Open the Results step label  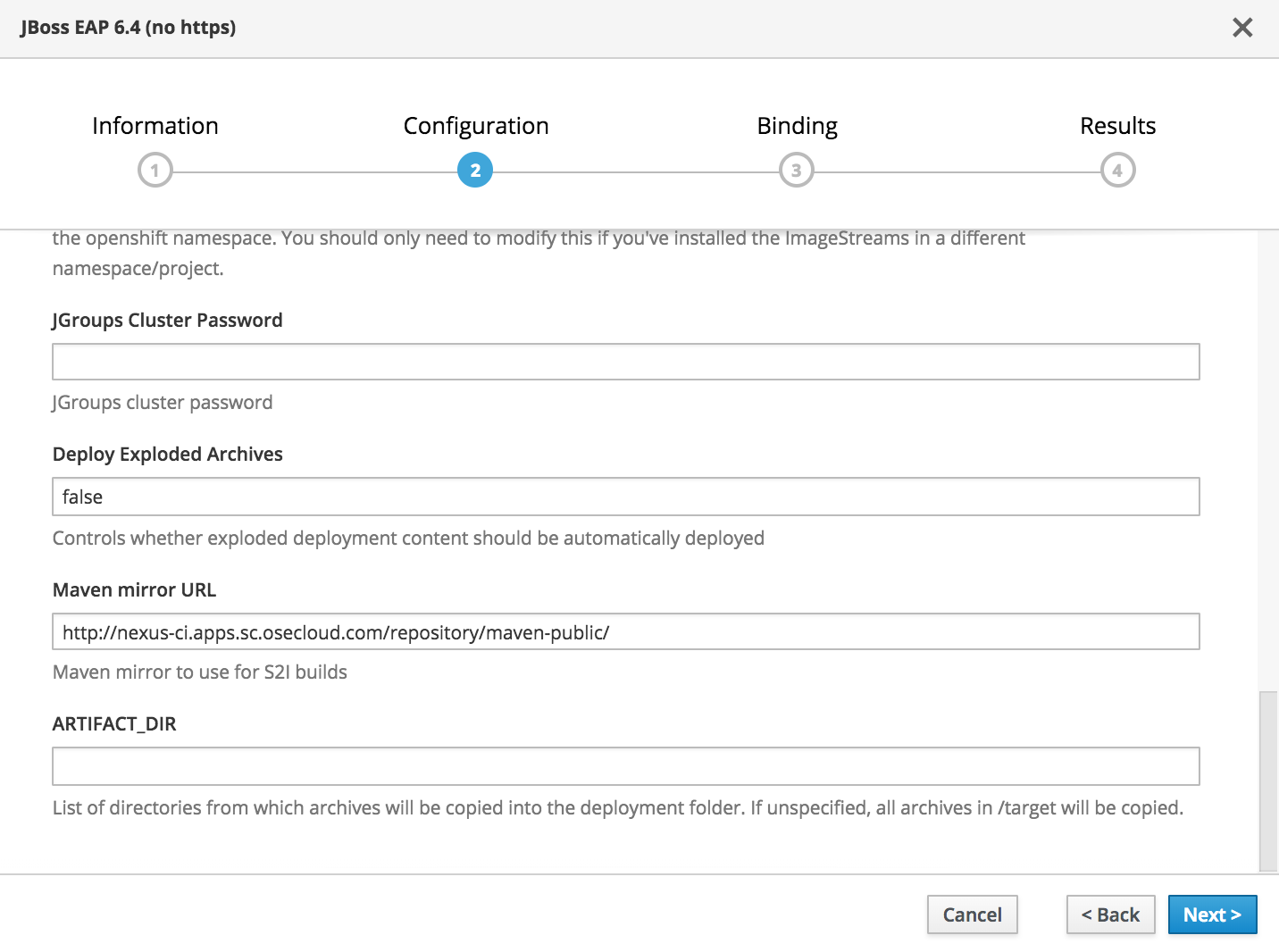point(1117,126)
